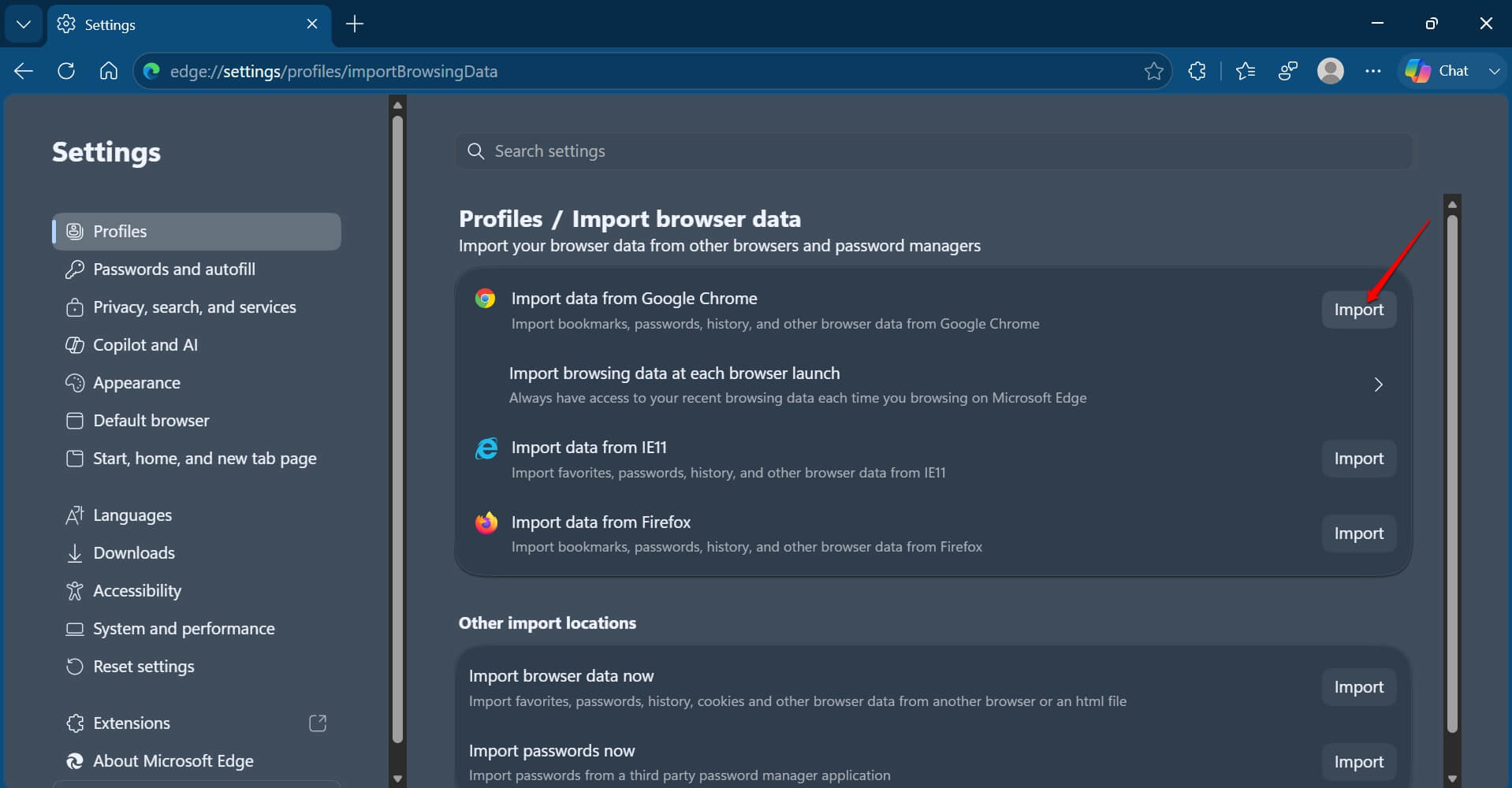Click the Search settings magnifier icon

click(475, 151)
